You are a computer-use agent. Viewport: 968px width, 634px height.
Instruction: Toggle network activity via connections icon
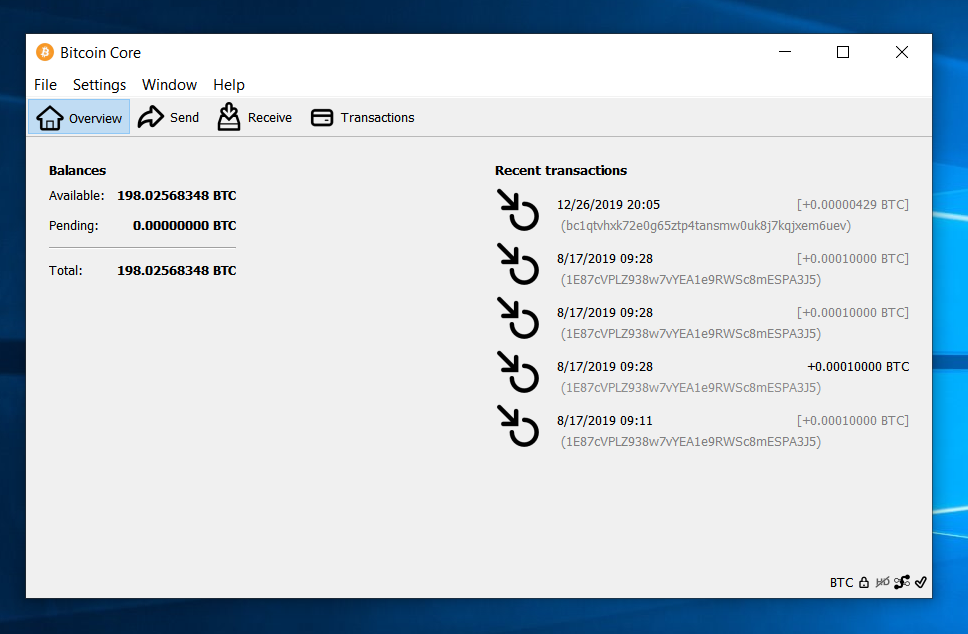coord(902,582)
